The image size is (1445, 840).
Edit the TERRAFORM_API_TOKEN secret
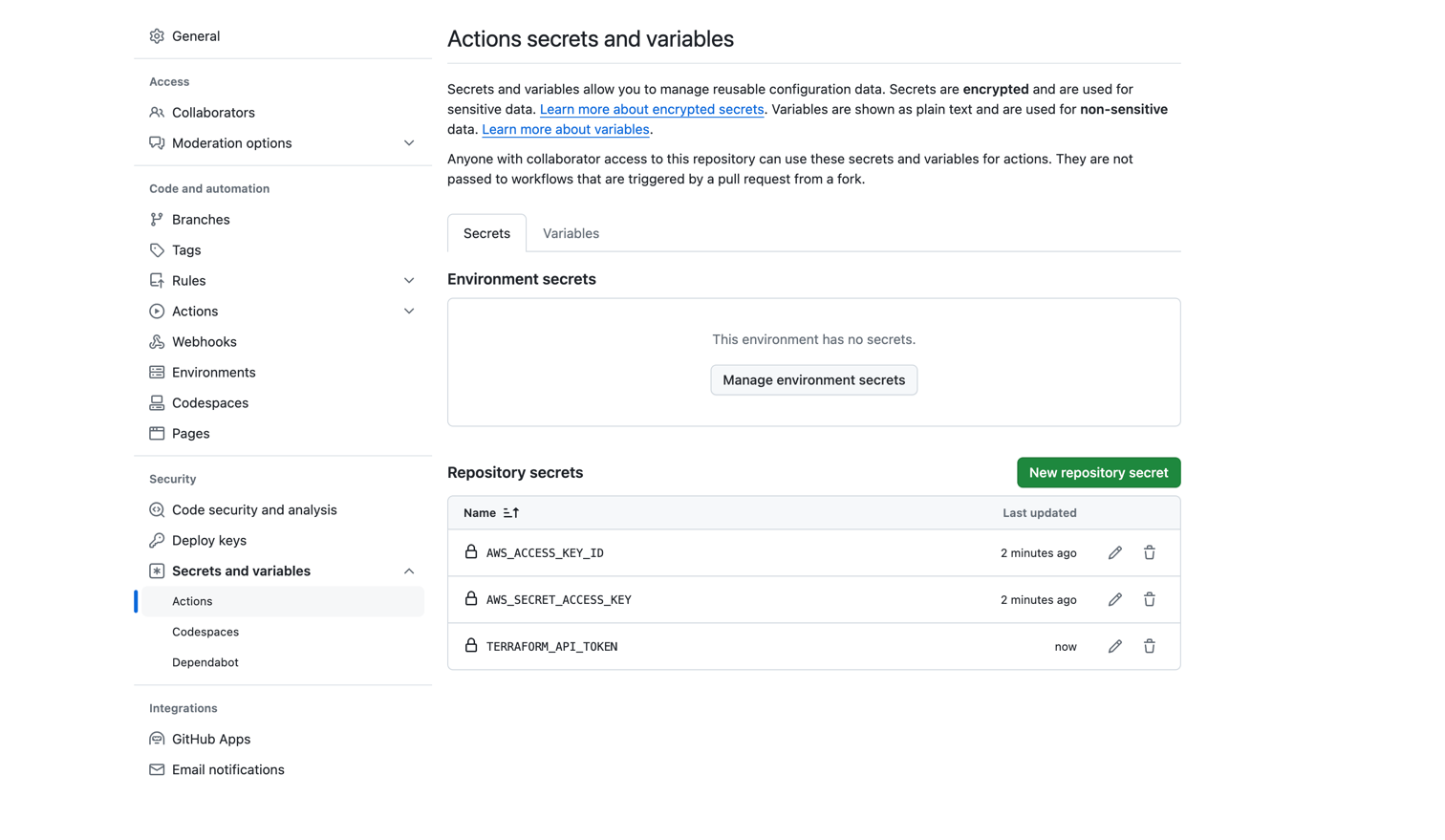pyautogui.click(x=1114, y=647)
